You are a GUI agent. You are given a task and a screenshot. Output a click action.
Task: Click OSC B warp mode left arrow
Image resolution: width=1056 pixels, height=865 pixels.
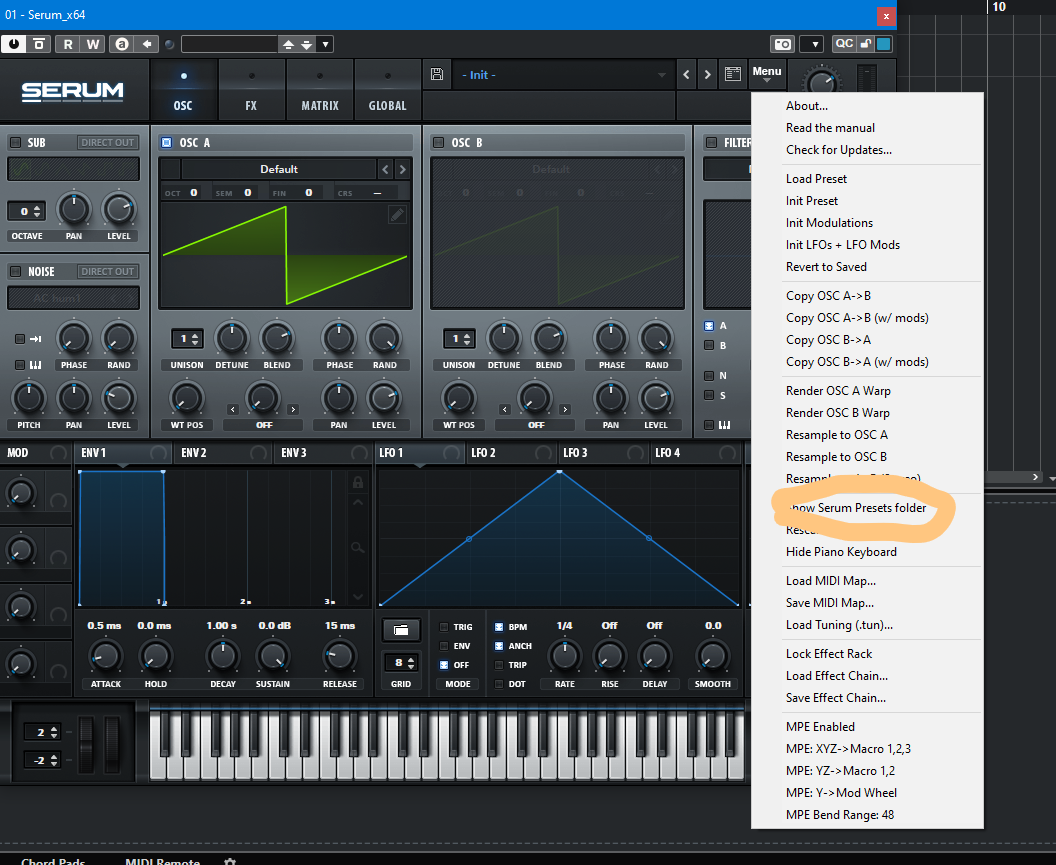(x=504, y=410)
